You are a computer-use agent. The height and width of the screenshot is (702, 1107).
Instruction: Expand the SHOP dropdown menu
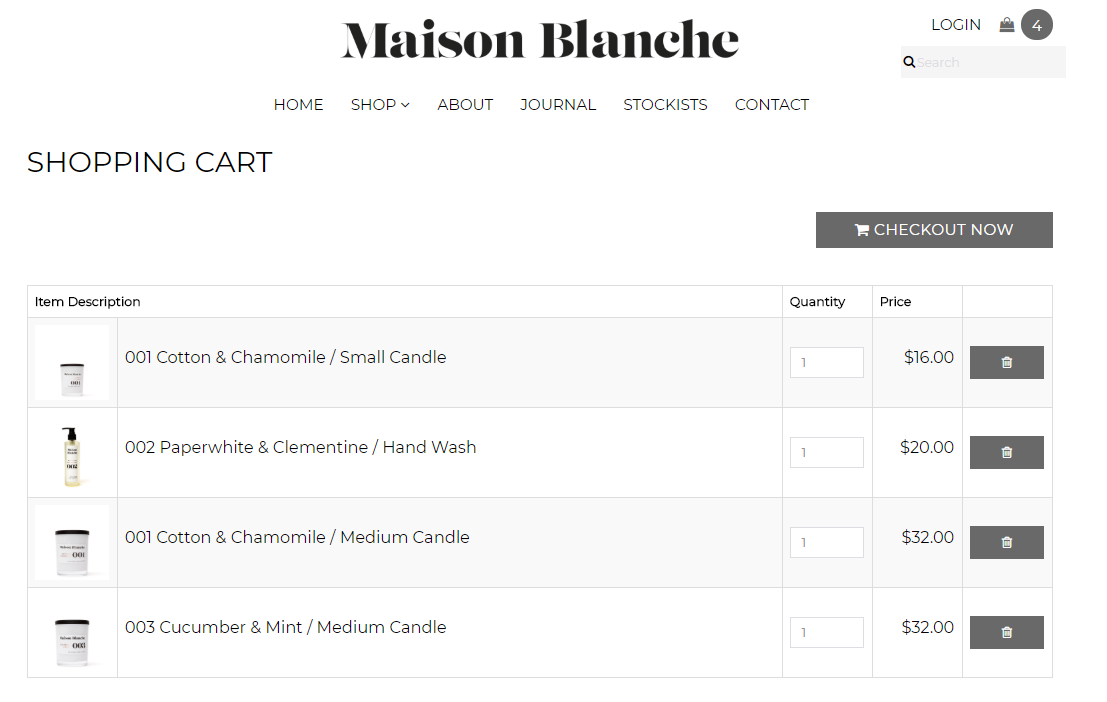pos(380,105)
